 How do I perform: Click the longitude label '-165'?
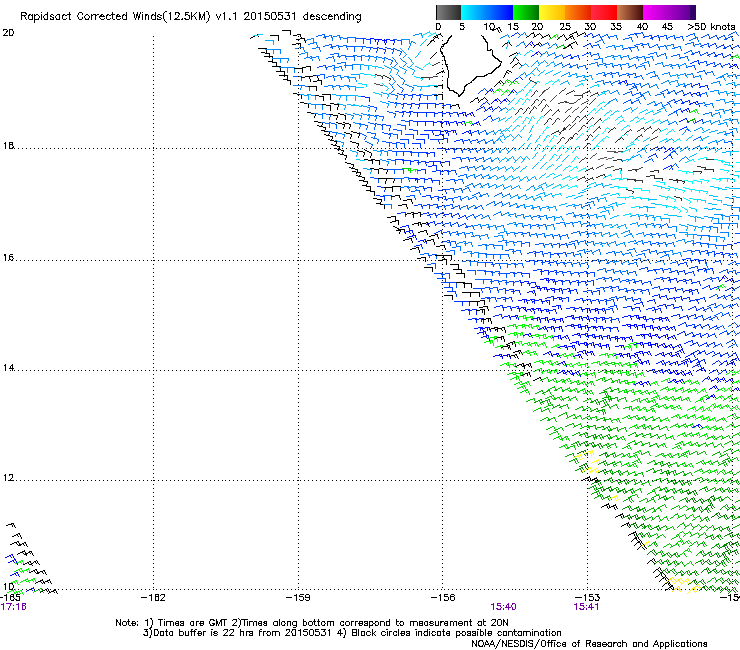click(11, 598)
